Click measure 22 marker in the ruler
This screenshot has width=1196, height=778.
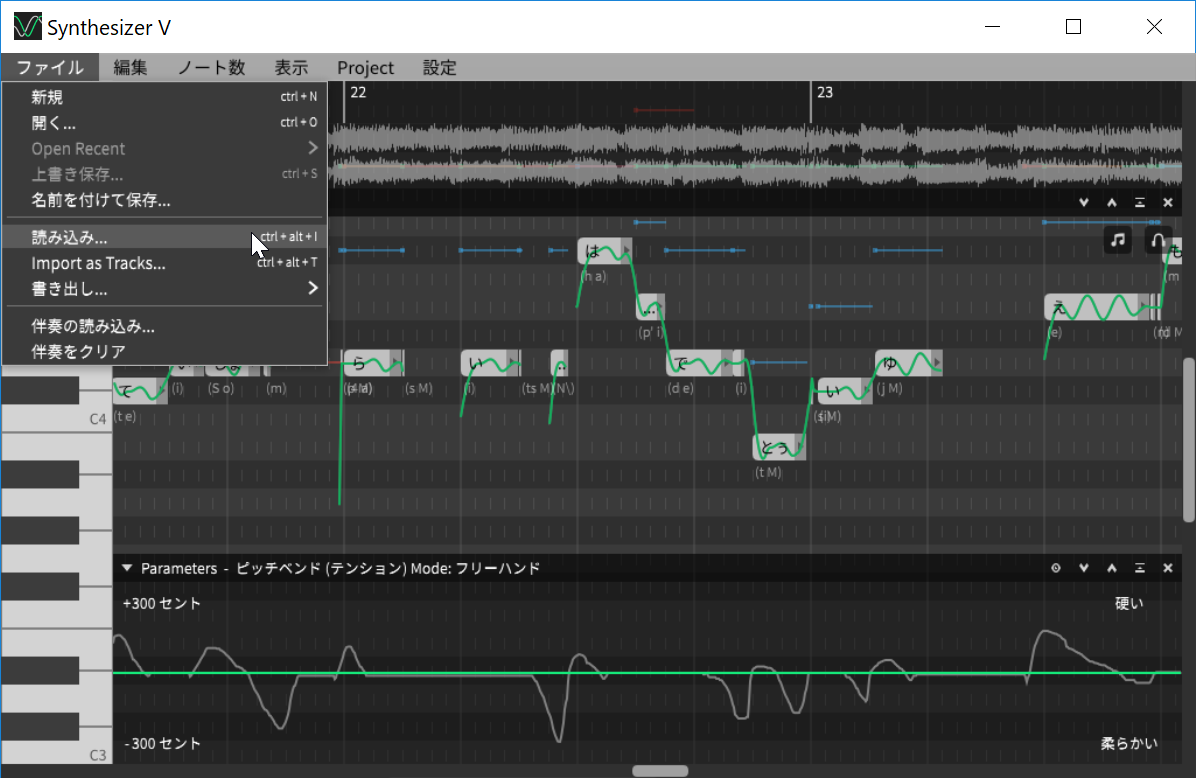358,92
